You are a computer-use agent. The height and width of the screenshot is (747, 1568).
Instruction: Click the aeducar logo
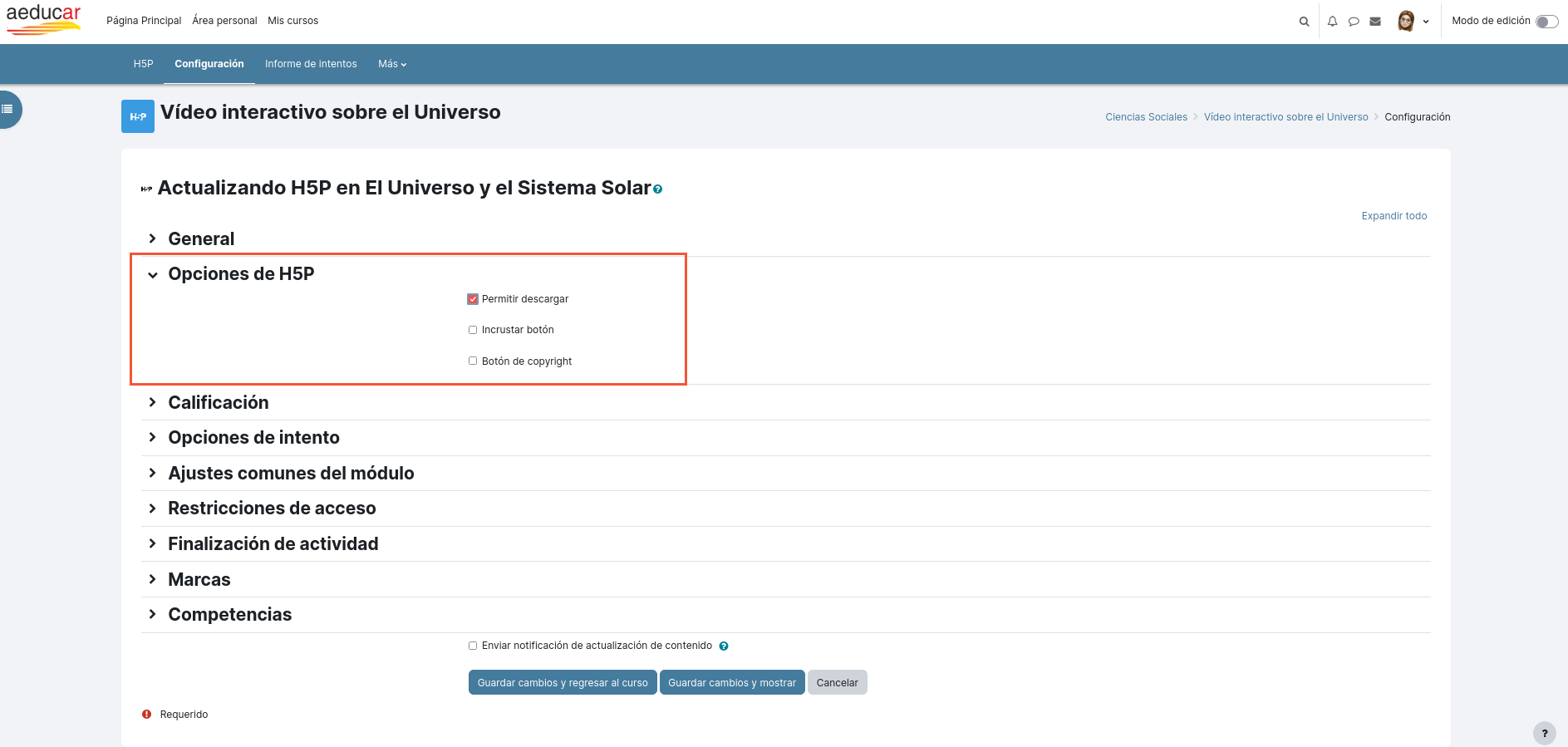[x=43, y=20]
